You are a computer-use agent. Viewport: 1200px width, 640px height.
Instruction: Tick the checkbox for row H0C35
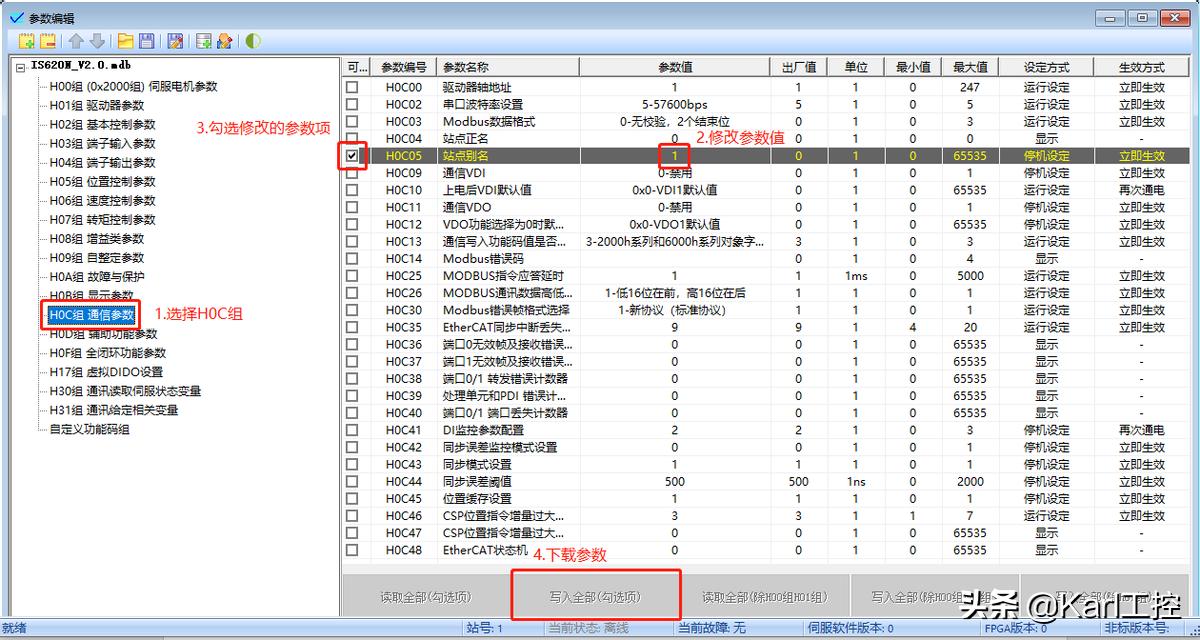pos(352,327)
